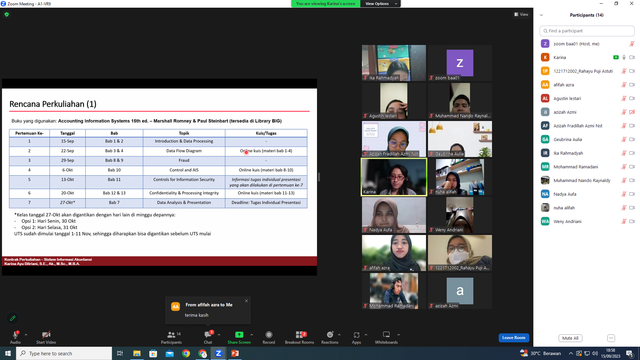Image resolution: width=640 pixels, height=360 pixels.
Task: Click the azizah Azmi avatar tile
Action: 460,291
